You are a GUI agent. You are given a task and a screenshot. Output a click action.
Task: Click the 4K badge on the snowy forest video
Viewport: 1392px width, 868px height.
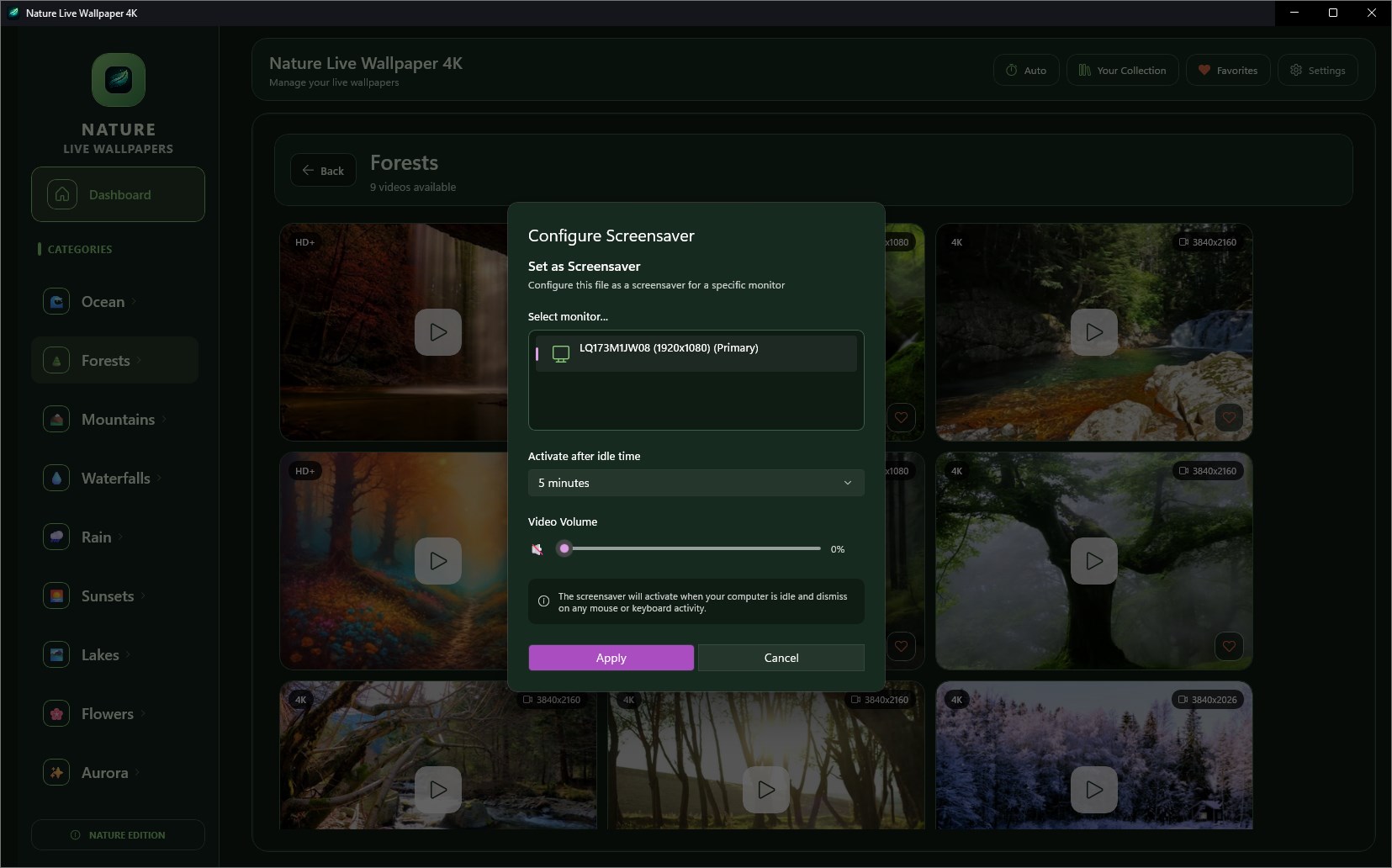click(x=956, y=700)
